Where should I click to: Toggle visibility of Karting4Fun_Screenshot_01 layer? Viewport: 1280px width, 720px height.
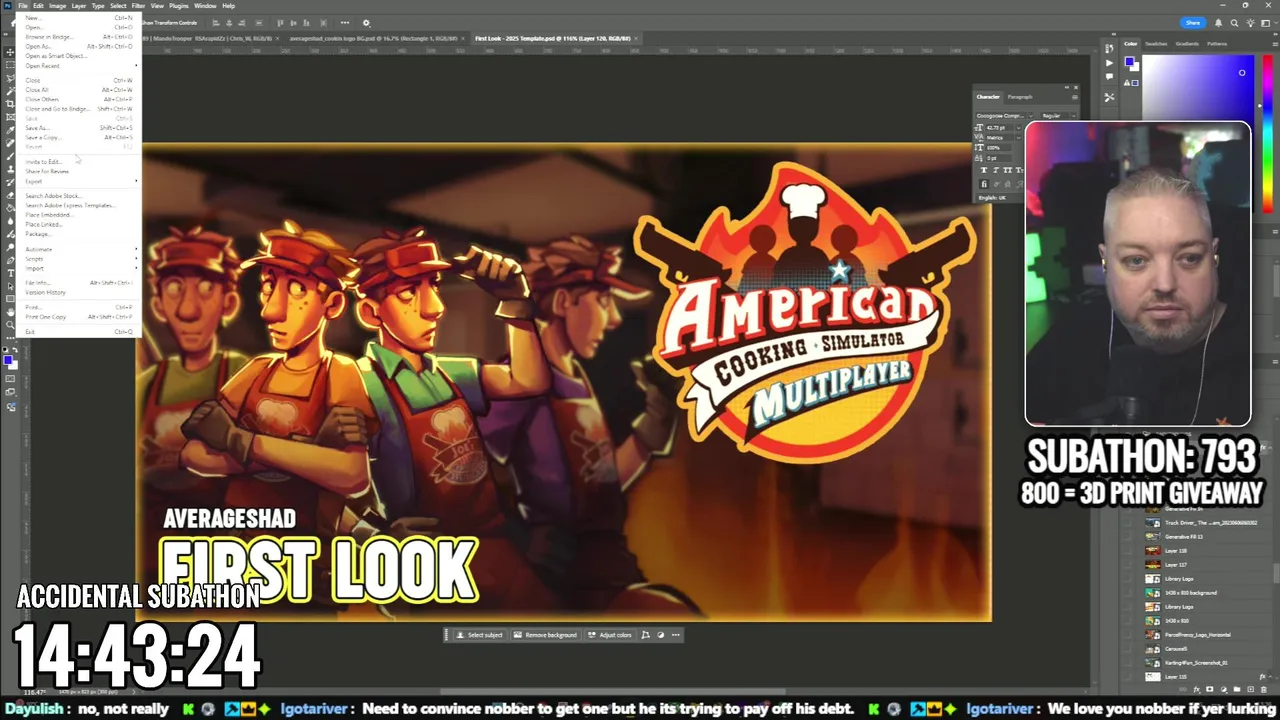coord(1127,663)
